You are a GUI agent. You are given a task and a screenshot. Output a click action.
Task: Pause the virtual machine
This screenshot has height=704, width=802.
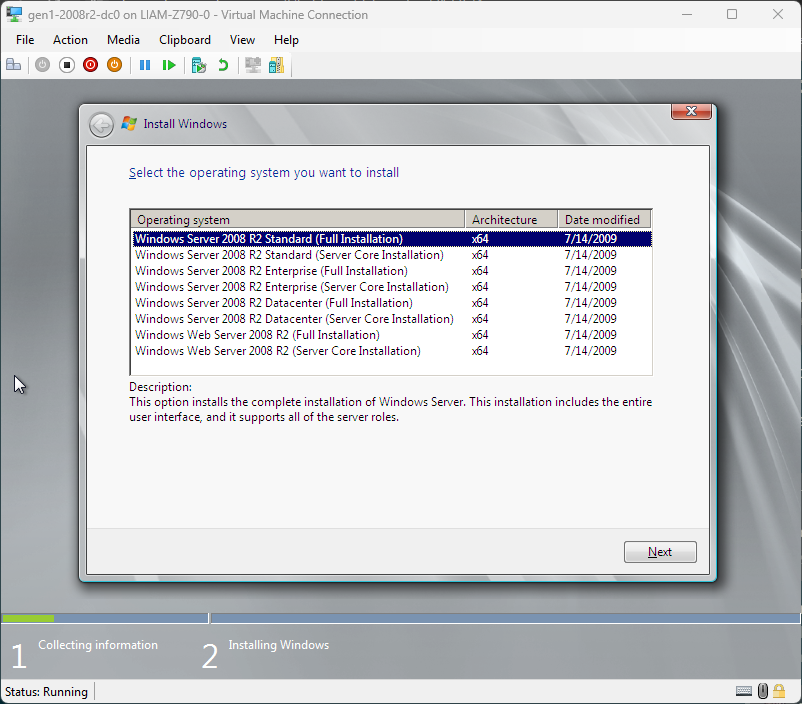[145, 65]
